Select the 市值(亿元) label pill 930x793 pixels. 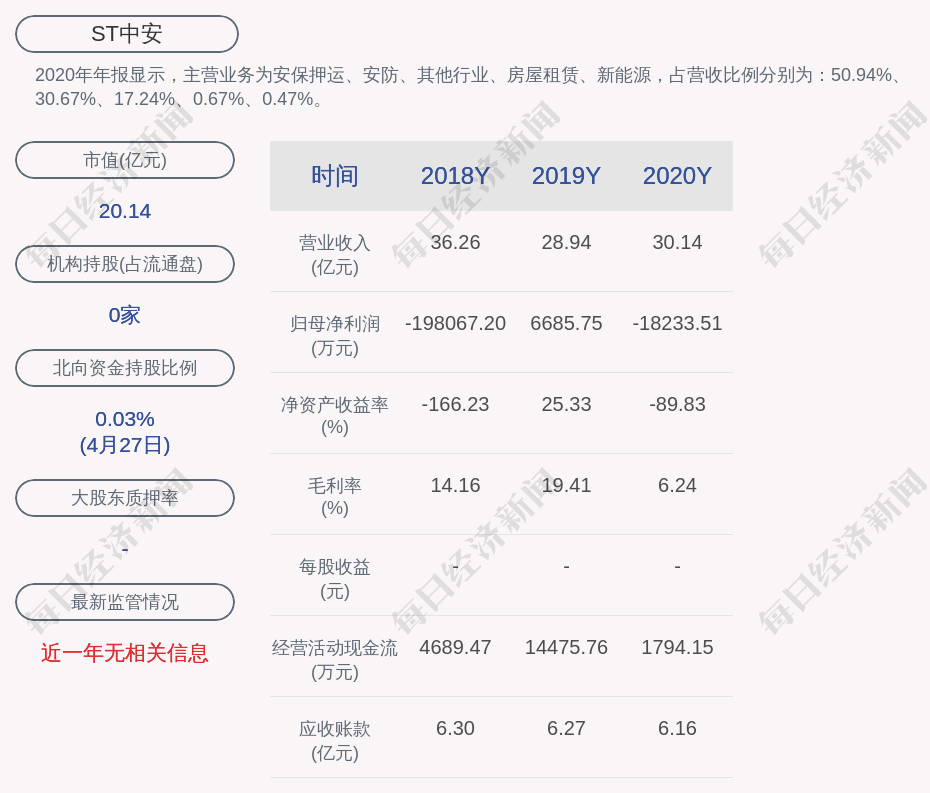[125, 160]
